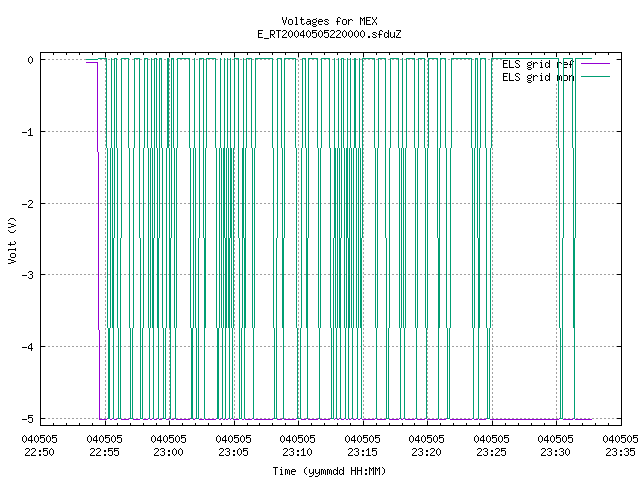Click the 'ELS grid ref' legend label

538,64
